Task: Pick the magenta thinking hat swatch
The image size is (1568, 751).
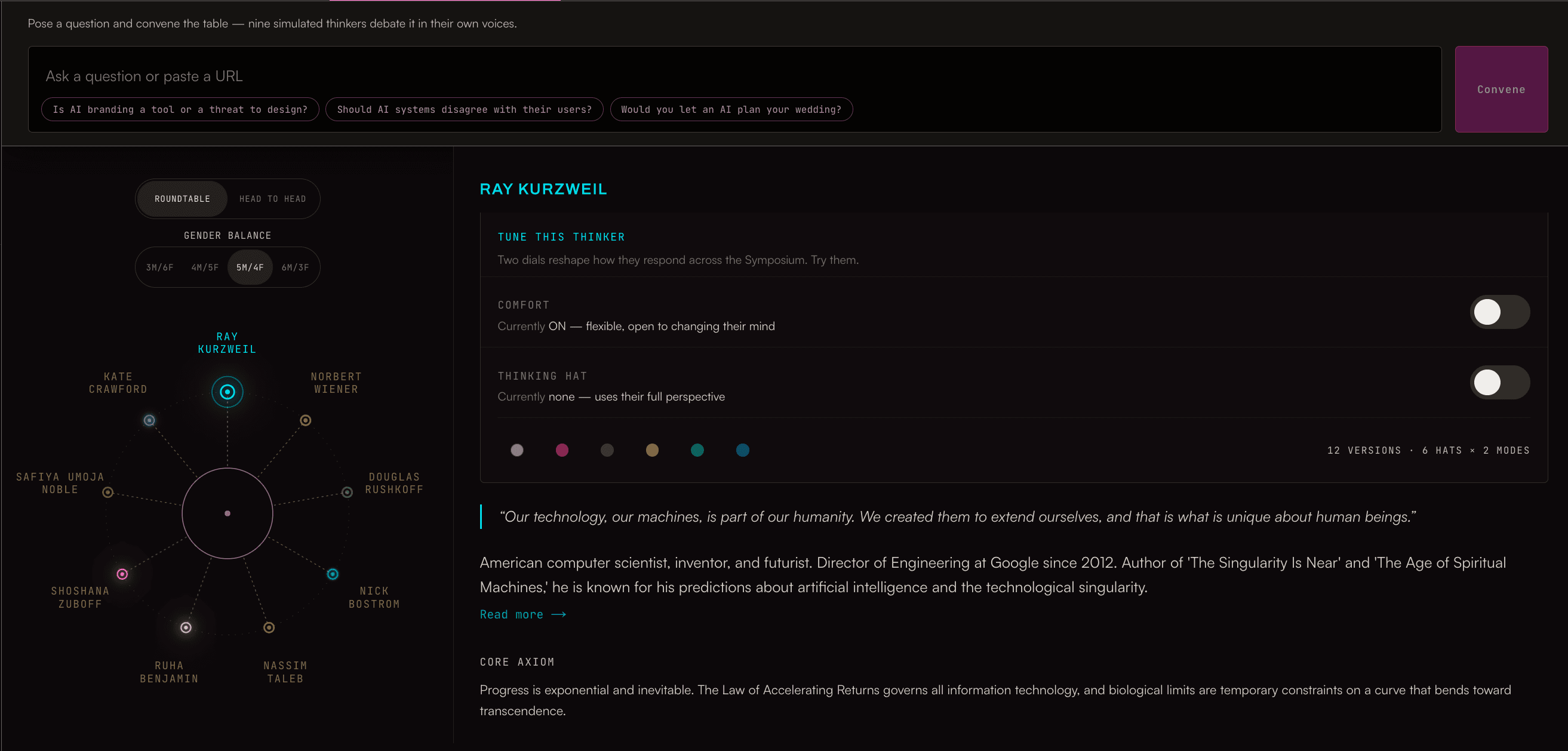Action: click(562, 450)
